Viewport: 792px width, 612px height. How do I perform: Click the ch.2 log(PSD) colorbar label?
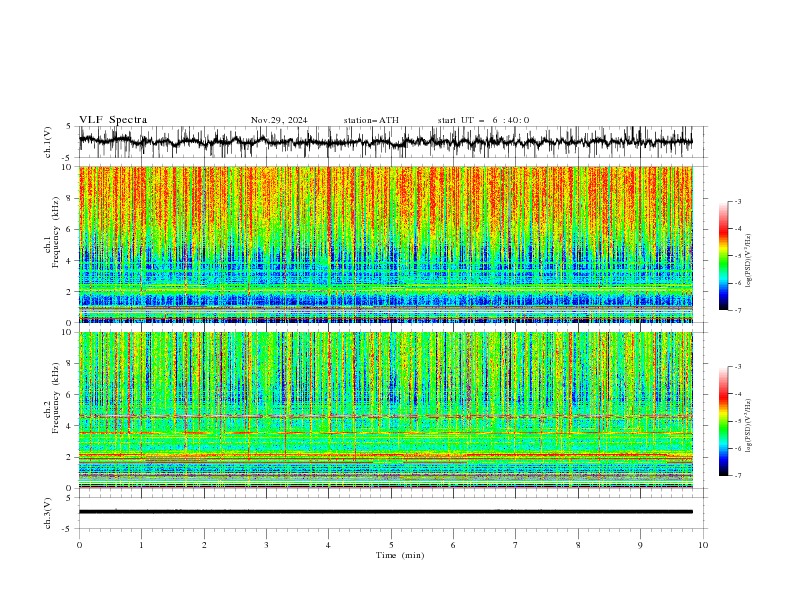[748, 425]
